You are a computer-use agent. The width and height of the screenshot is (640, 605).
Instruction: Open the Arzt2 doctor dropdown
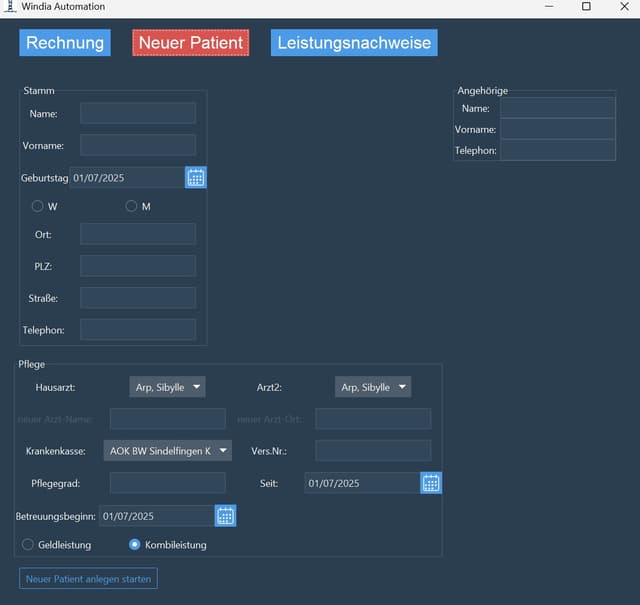pyautogui.click(x=372, y=387)
